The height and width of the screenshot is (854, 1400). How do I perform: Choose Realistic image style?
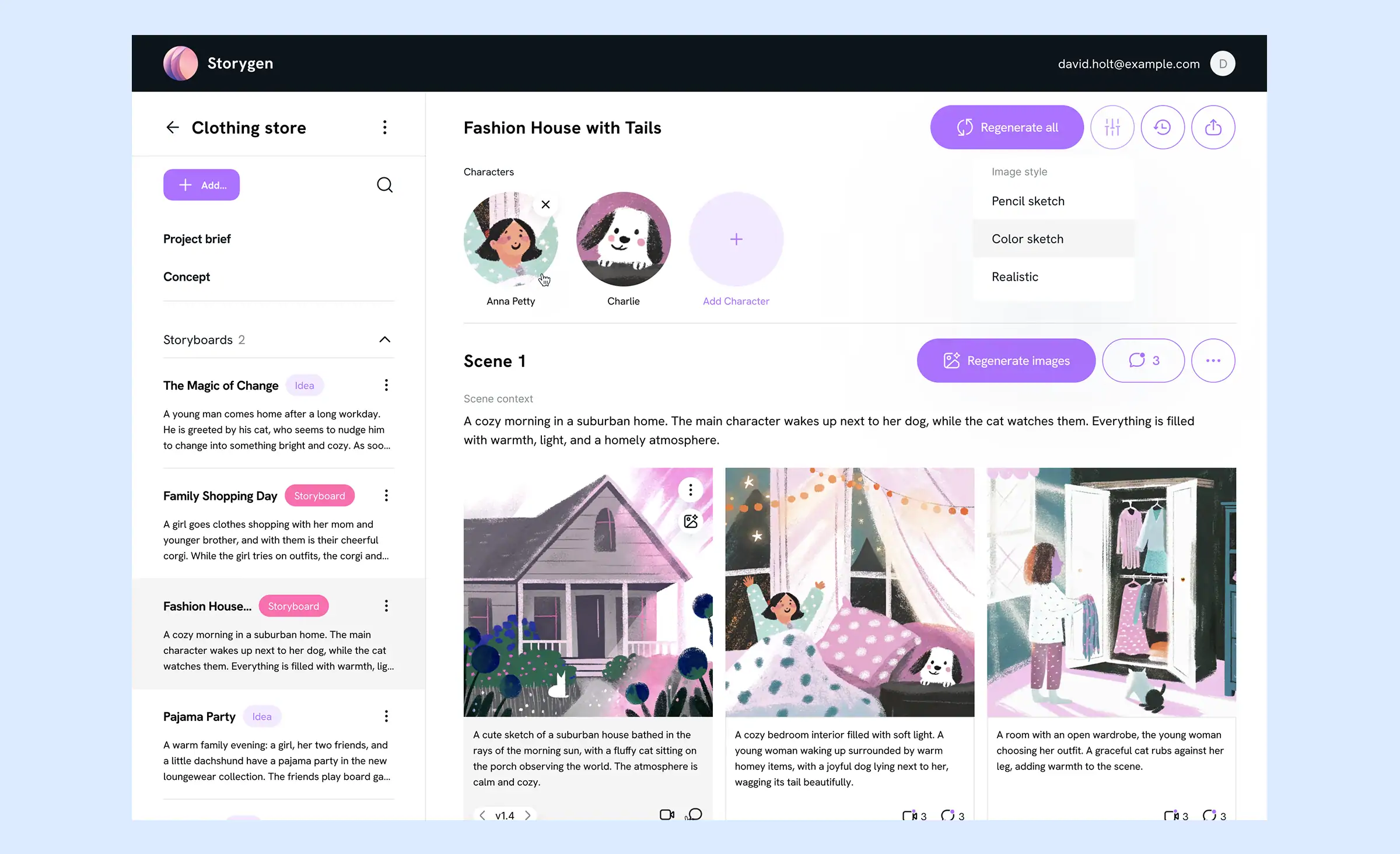click(1053, 276)
